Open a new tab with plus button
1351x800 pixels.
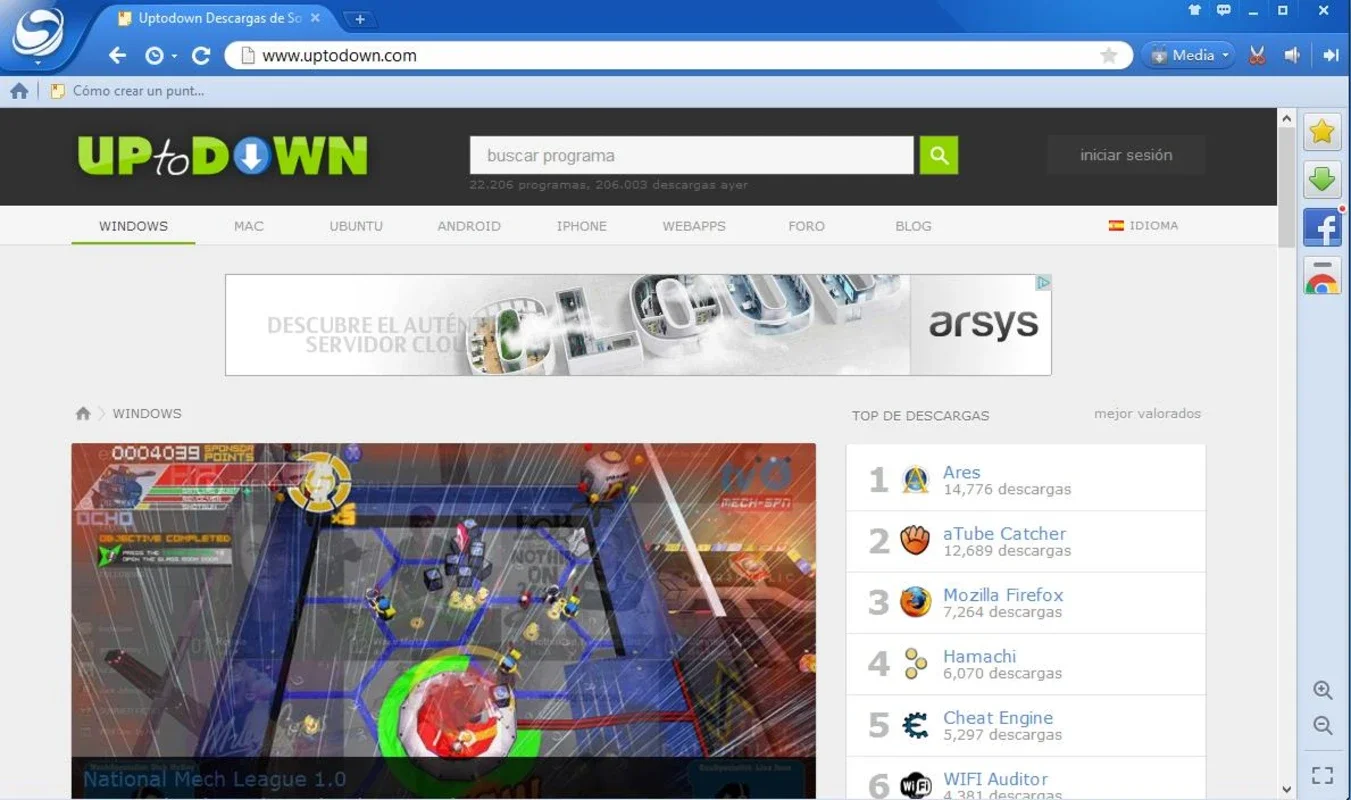click(359, 19)
